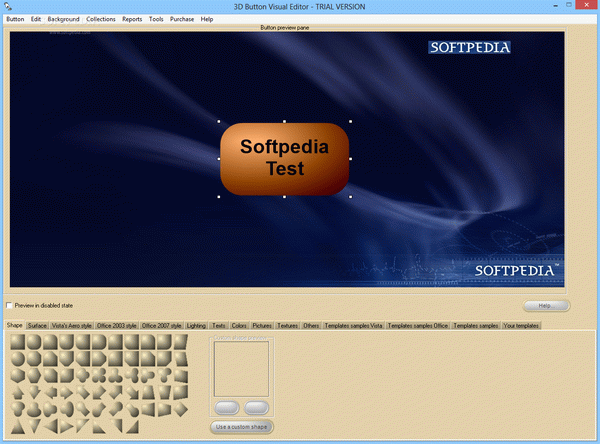This screenshot has height=444, width=600.
Task: Click bottom-right selection handle of previewed button
Action: 351,197
